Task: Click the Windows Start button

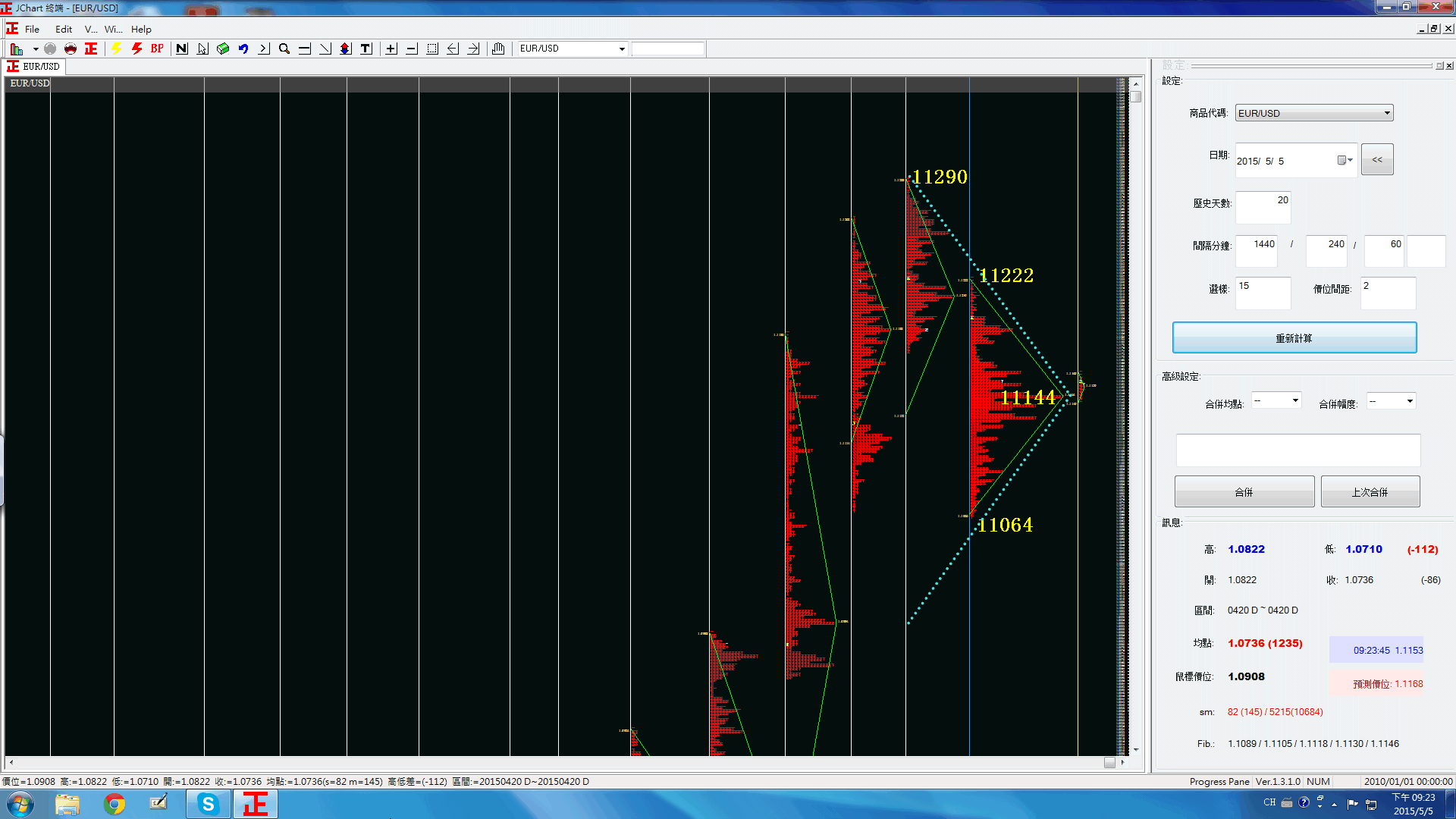Action: [20, 804]
